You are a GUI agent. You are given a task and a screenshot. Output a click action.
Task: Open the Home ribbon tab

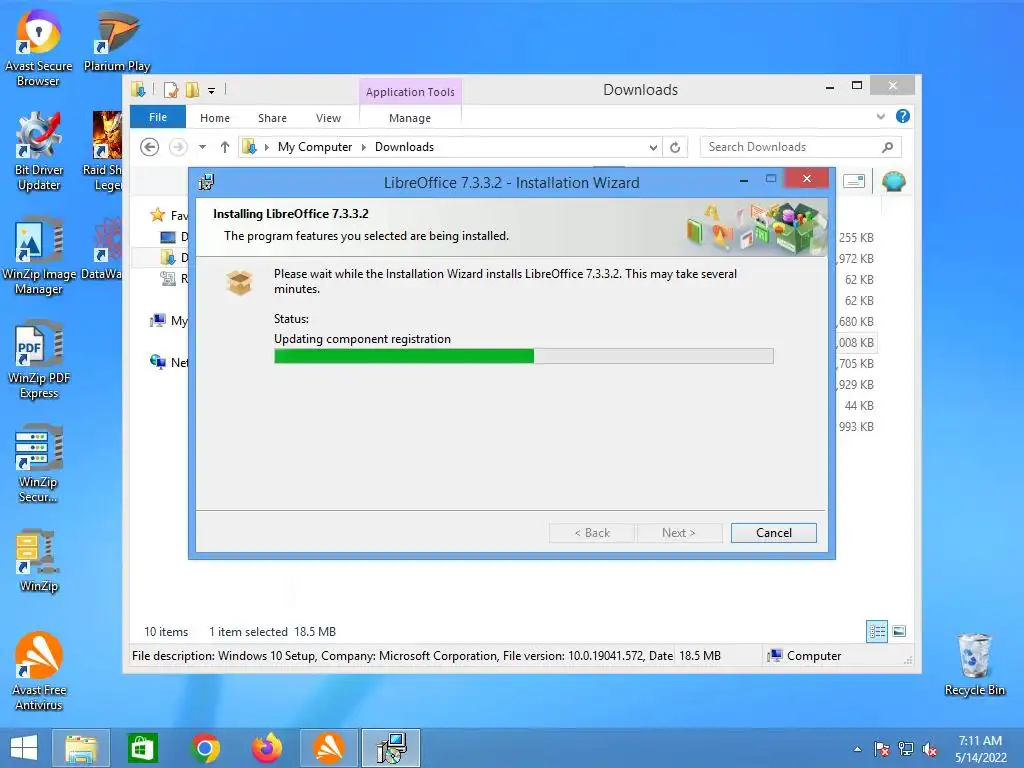click(x=215, y=118)
